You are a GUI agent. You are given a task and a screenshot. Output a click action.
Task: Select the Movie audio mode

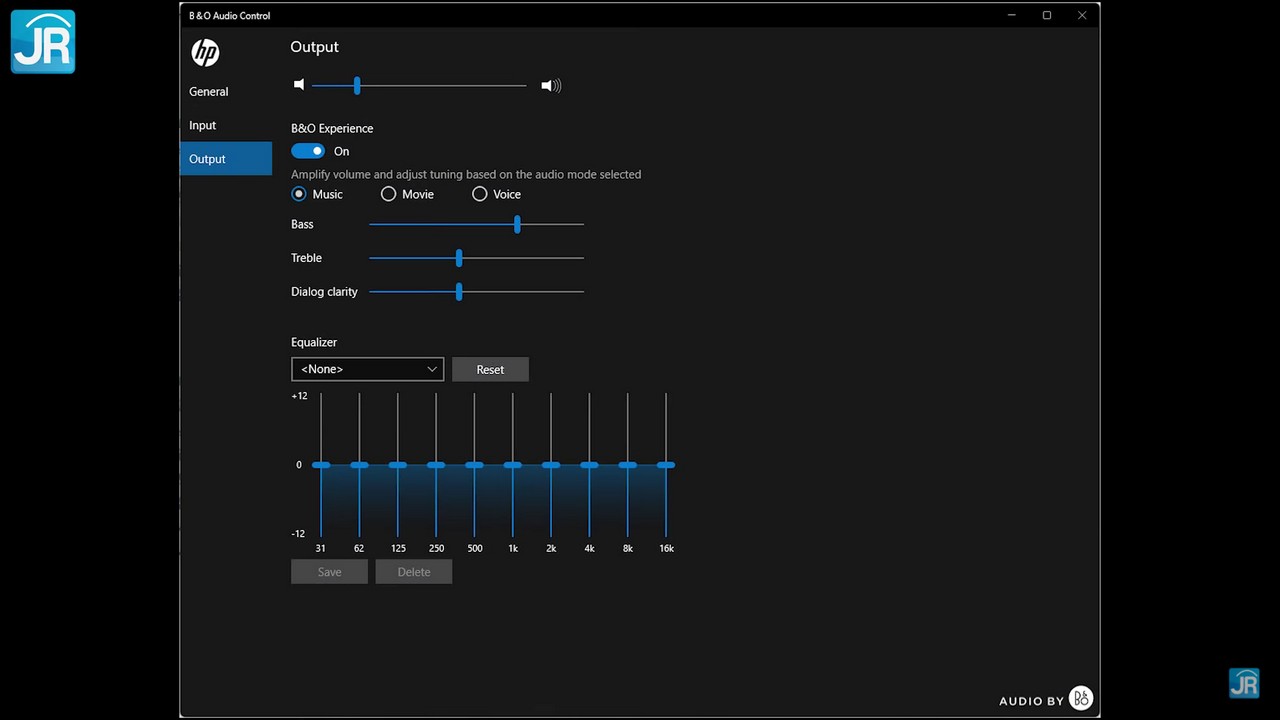tap(389, 194)
